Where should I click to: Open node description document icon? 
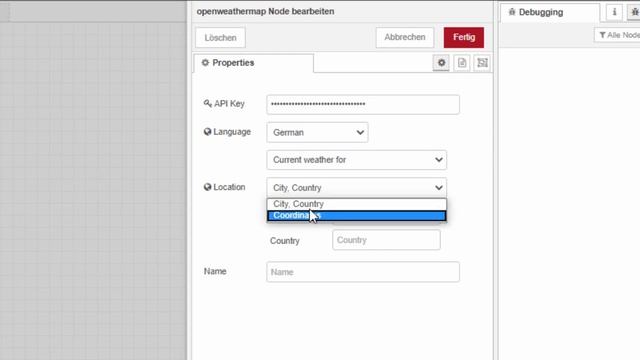pyautogui.click(x=462, y=63)
